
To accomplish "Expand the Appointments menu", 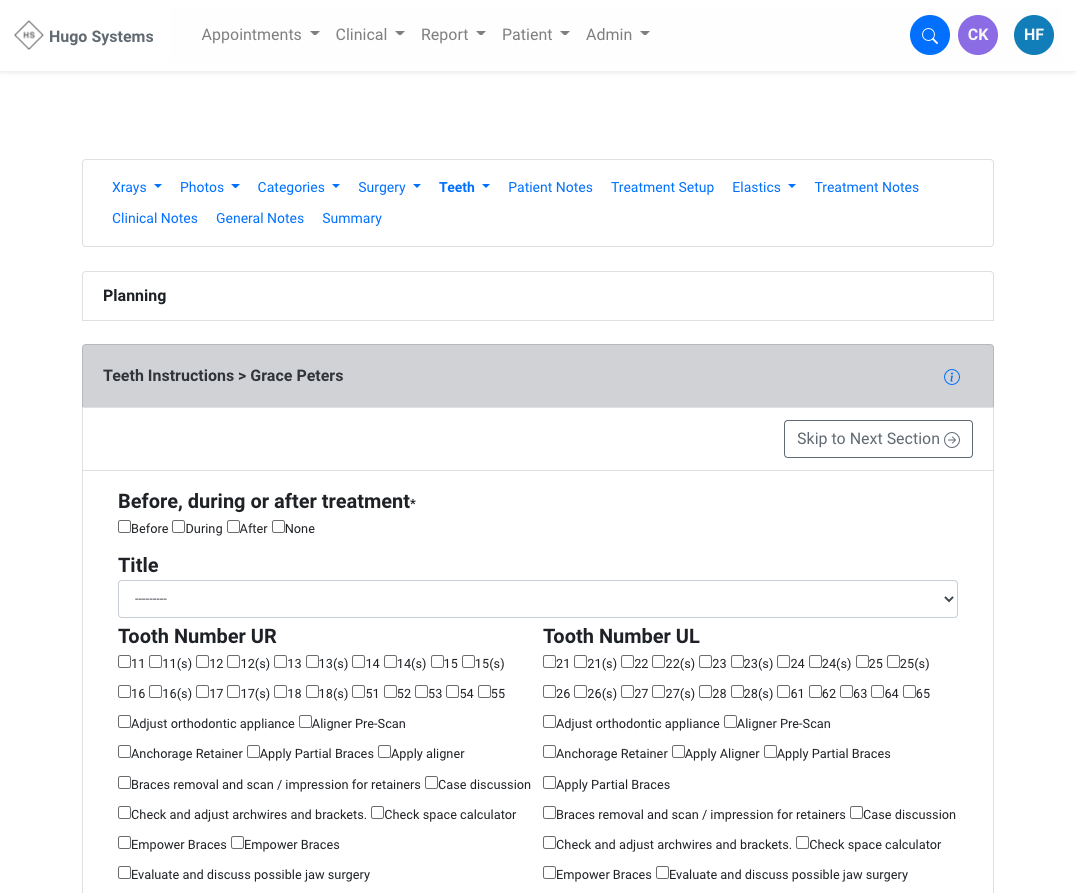I will (260, 35).
